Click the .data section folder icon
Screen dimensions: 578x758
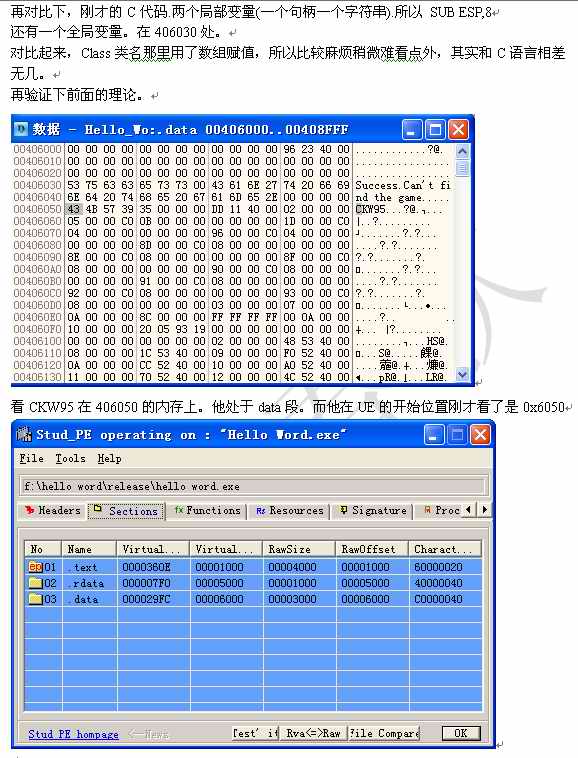click(x=36, y=599)
